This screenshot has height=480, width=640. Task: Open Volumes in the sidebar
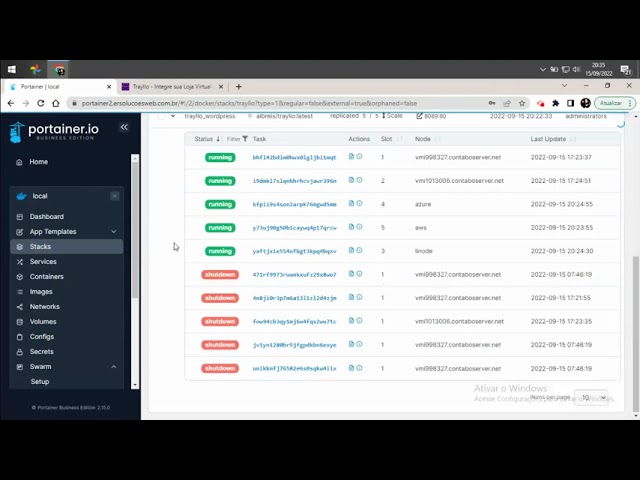[x=43, y=322]
